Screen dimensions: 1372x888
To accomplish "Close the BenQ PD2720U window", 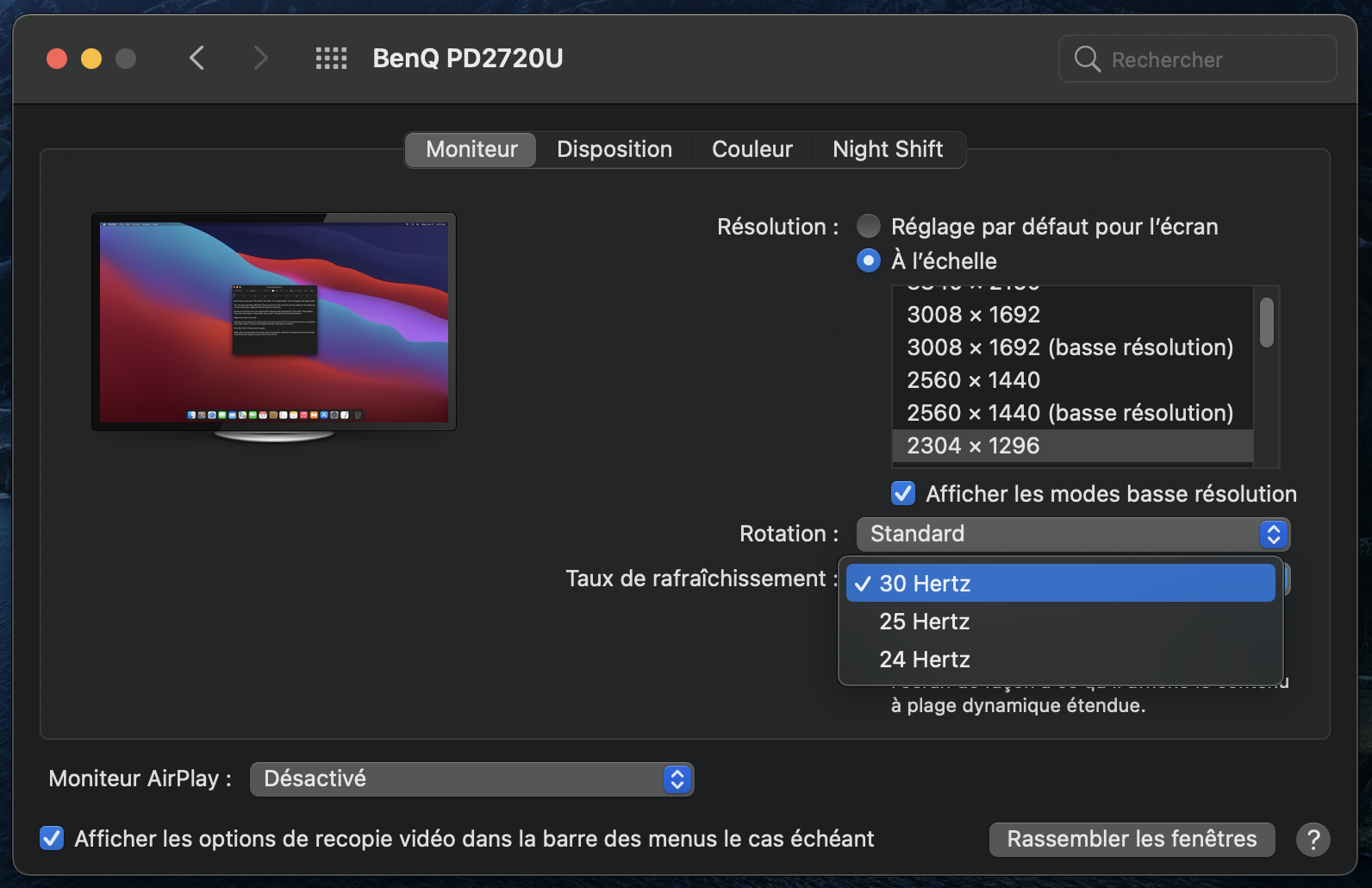I will (x=57, y=59).
